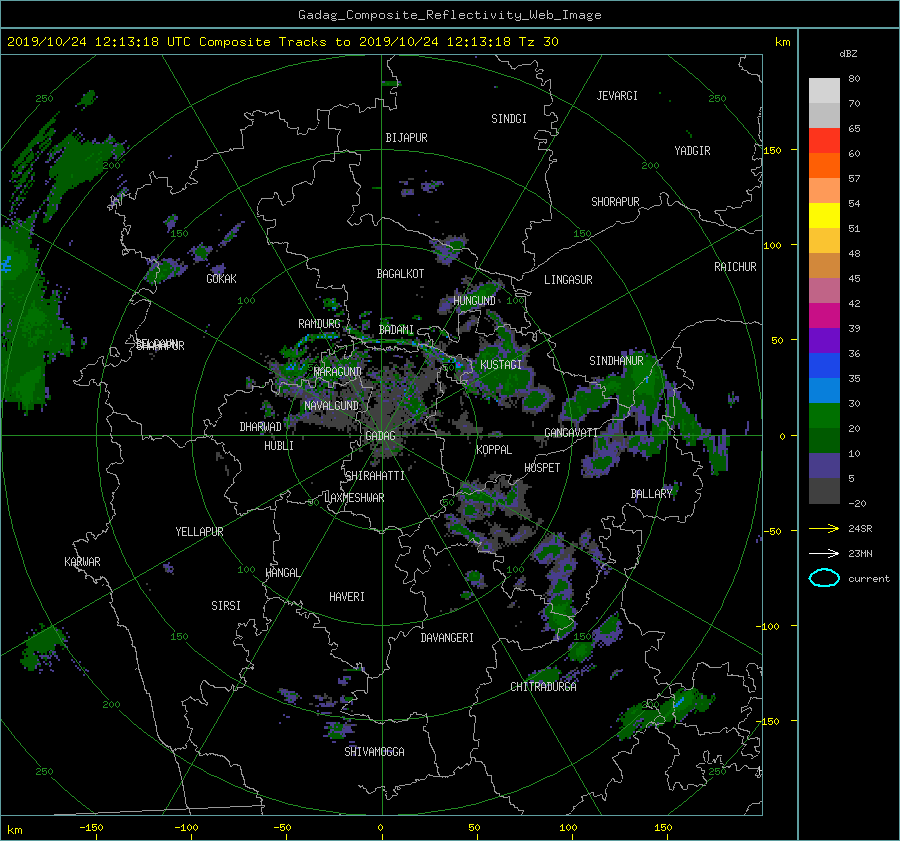Click the DAVANGERI city label
This screenshot has height=841, width=900.
coord(447,638)
